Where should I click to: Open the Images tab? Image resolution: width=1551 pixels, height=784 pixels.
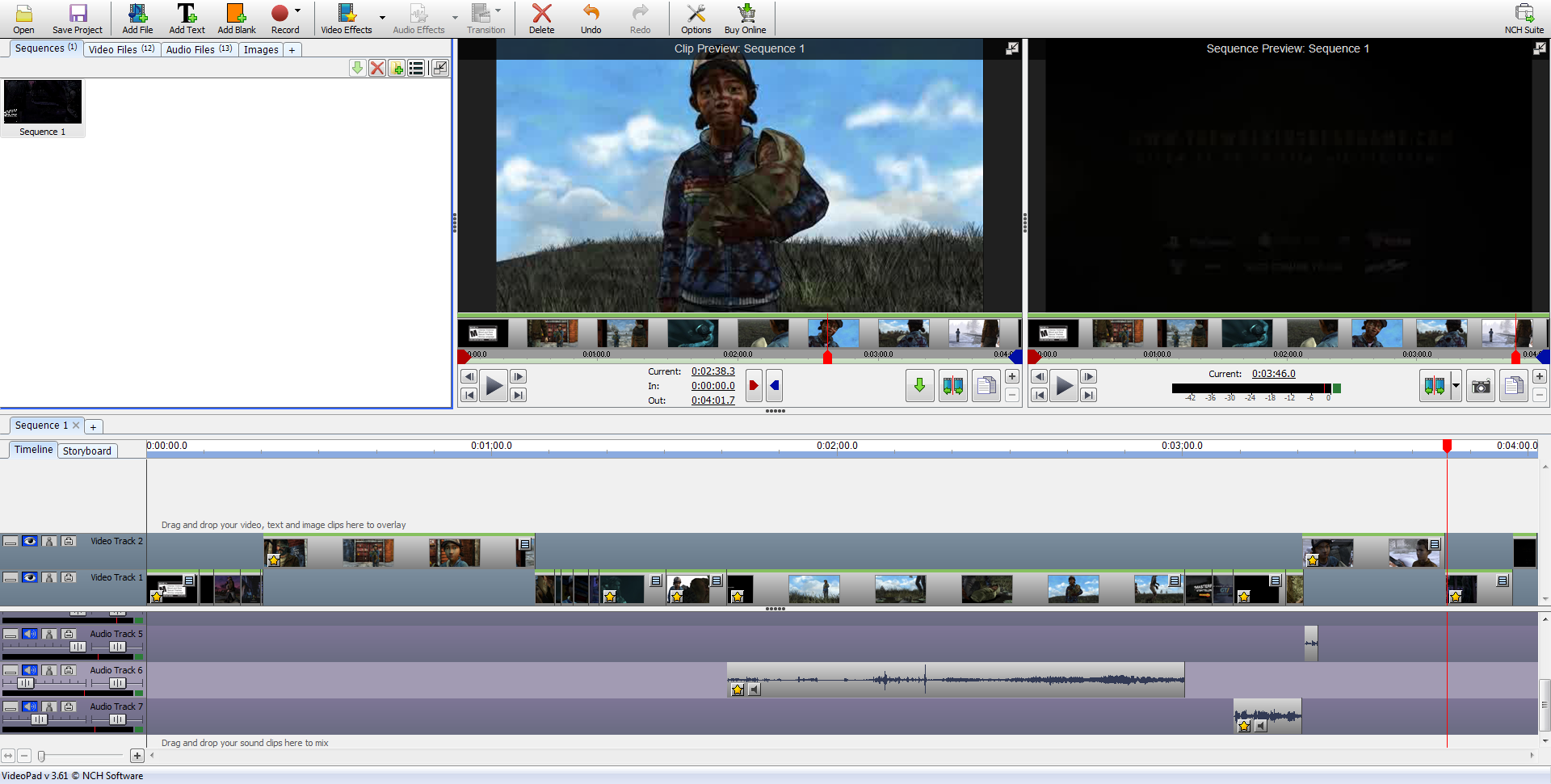[261, 49]
